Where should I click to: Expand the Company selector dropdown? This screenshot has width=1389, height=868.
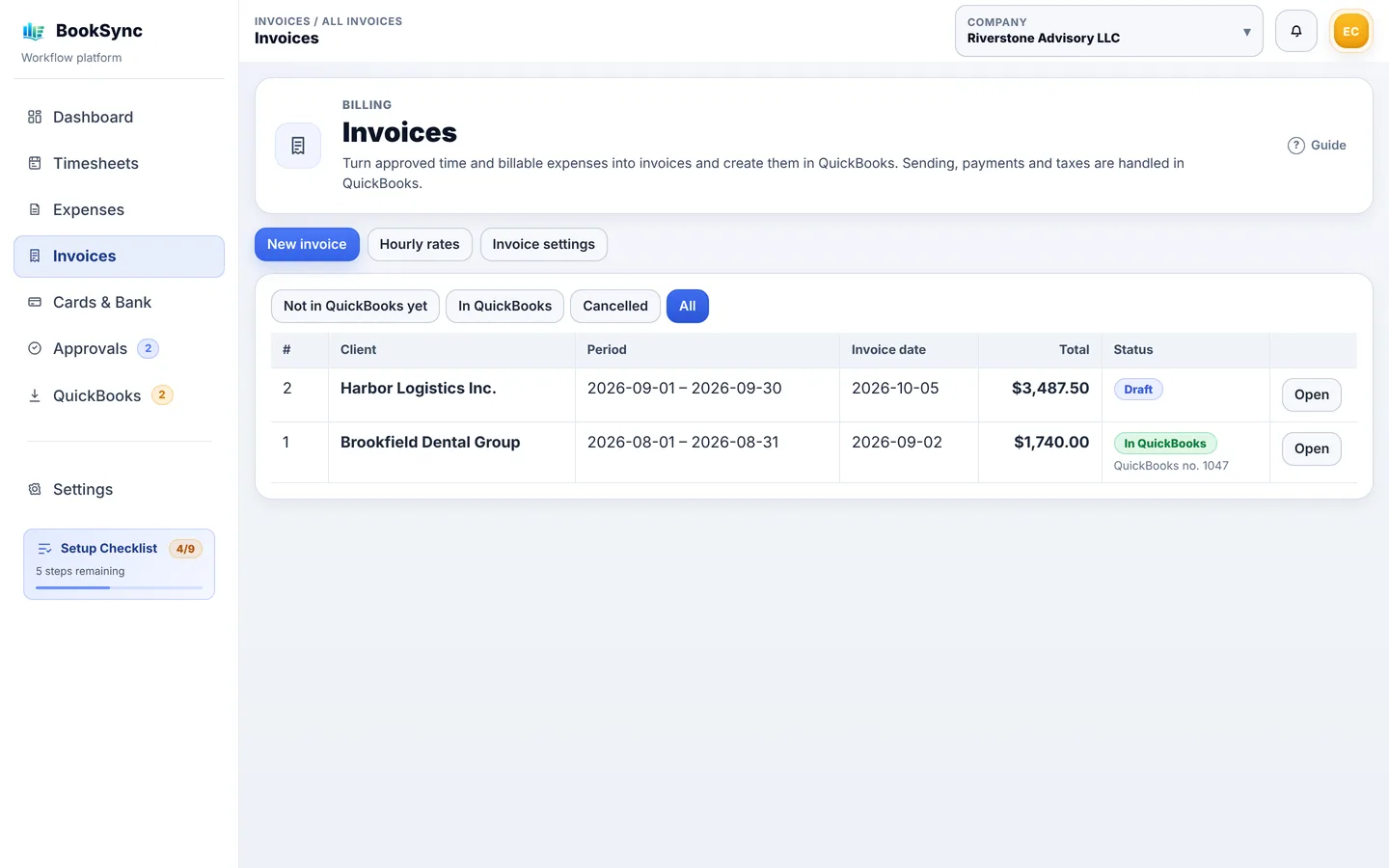(x=1109, y=31)
